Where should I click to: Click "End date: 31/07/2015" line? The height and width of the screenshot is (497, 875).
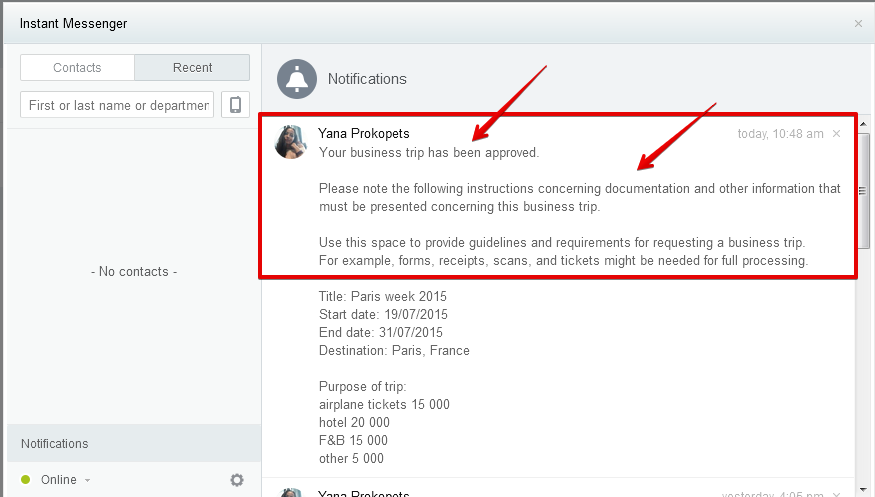tap(381, 332)
